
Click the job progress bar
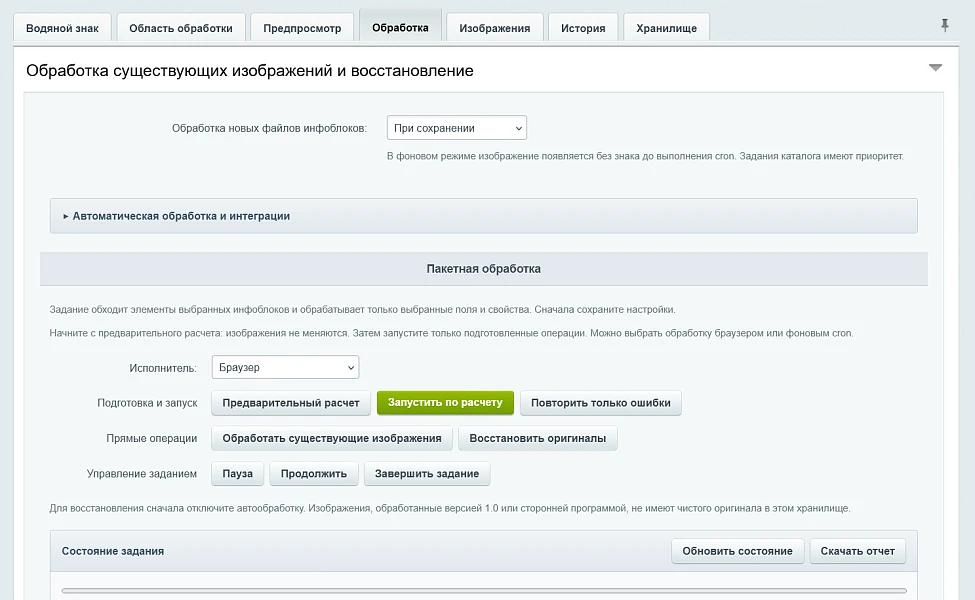484,591
